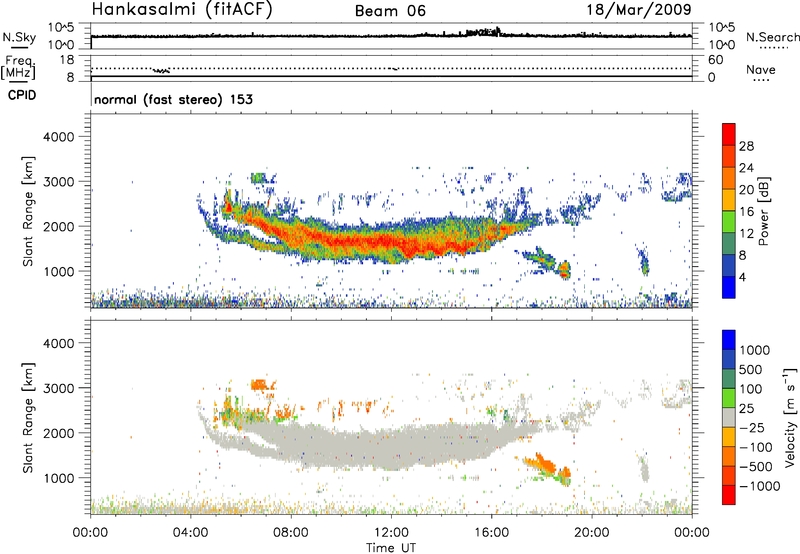Viewport: 800px width, 554px height.
Task: Click the power colorbar segment between 20 and 24 dB
Action: tap(729, 179)
